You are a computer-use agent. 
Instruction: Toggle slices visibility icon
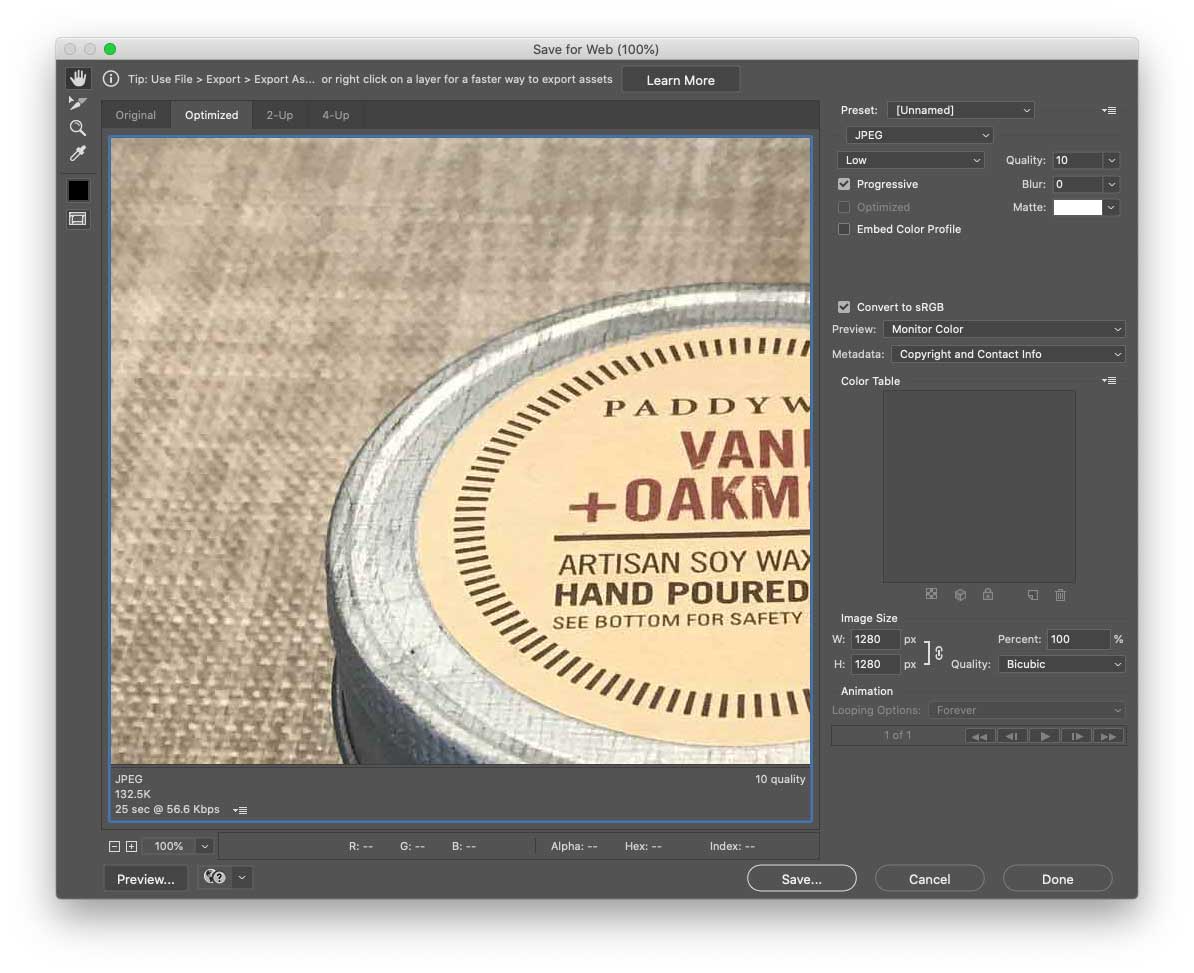pyautogui.click(x=78, y=219)
